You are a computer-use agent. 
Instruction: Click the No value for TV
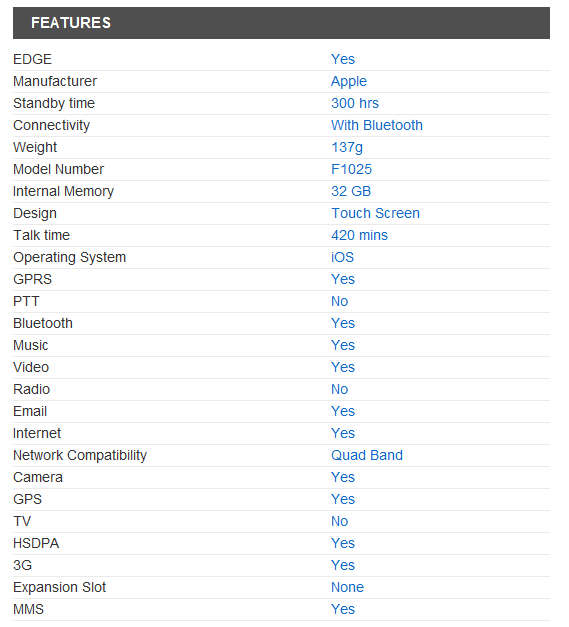tap(339, 521)
